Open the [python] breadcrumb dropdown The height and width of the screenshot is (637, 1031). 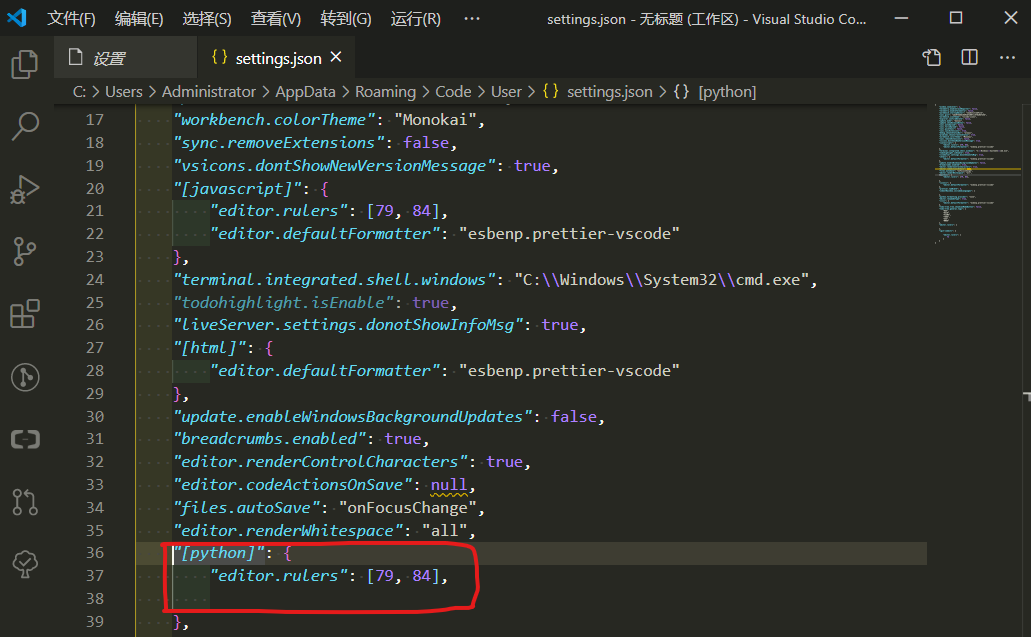pos(727,91)
